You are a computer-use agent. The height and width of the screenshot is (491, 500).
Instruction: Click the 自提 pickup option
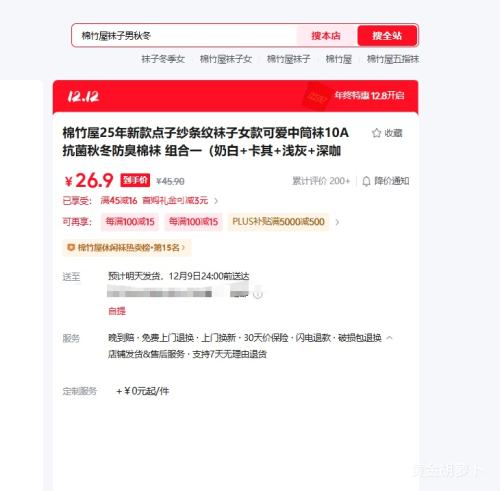[117, 311]
